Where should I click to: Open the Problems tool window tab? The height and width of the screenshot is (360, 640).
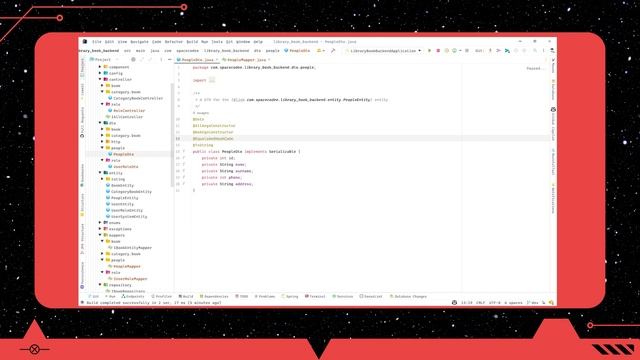(x=265, y=296)
